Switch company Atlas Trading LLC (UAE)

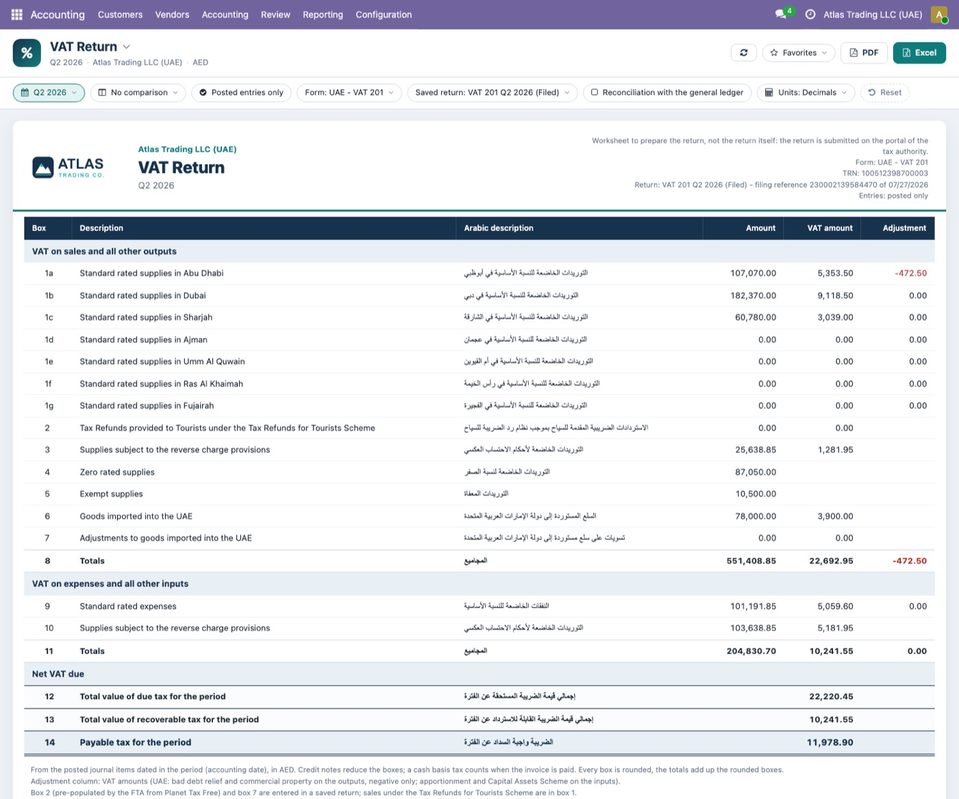(x=872, y=14)
